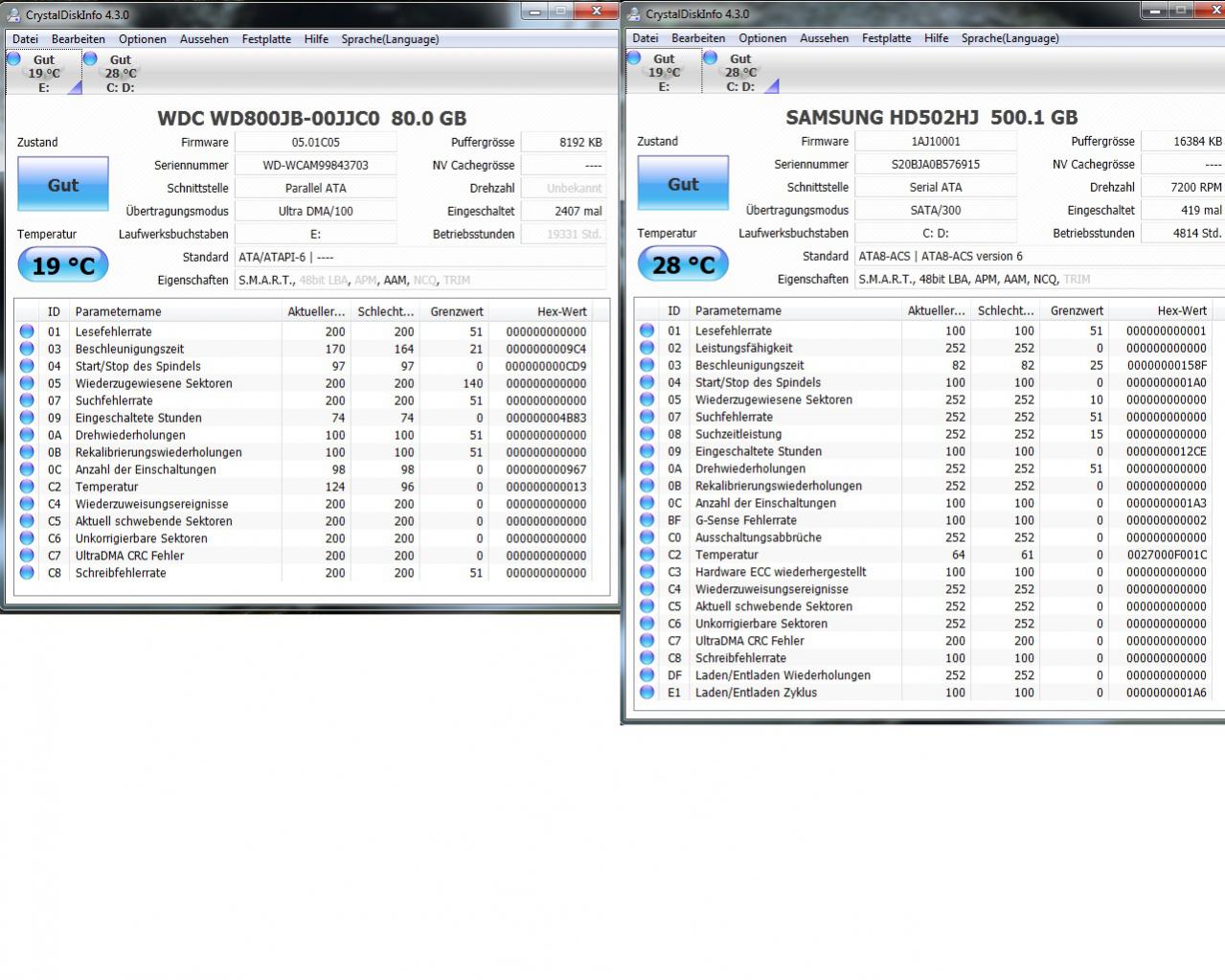The width and height of the screenshot is (1225, 980).
Task: Select disk C: D: tab in left window
Action: tap(121, 73)
